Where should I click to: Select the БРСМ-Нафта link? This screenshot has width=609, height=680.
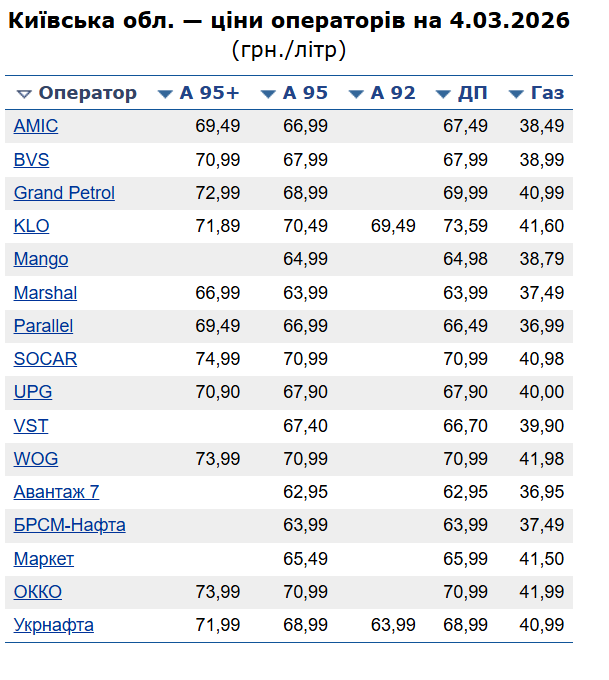[69, 525]
